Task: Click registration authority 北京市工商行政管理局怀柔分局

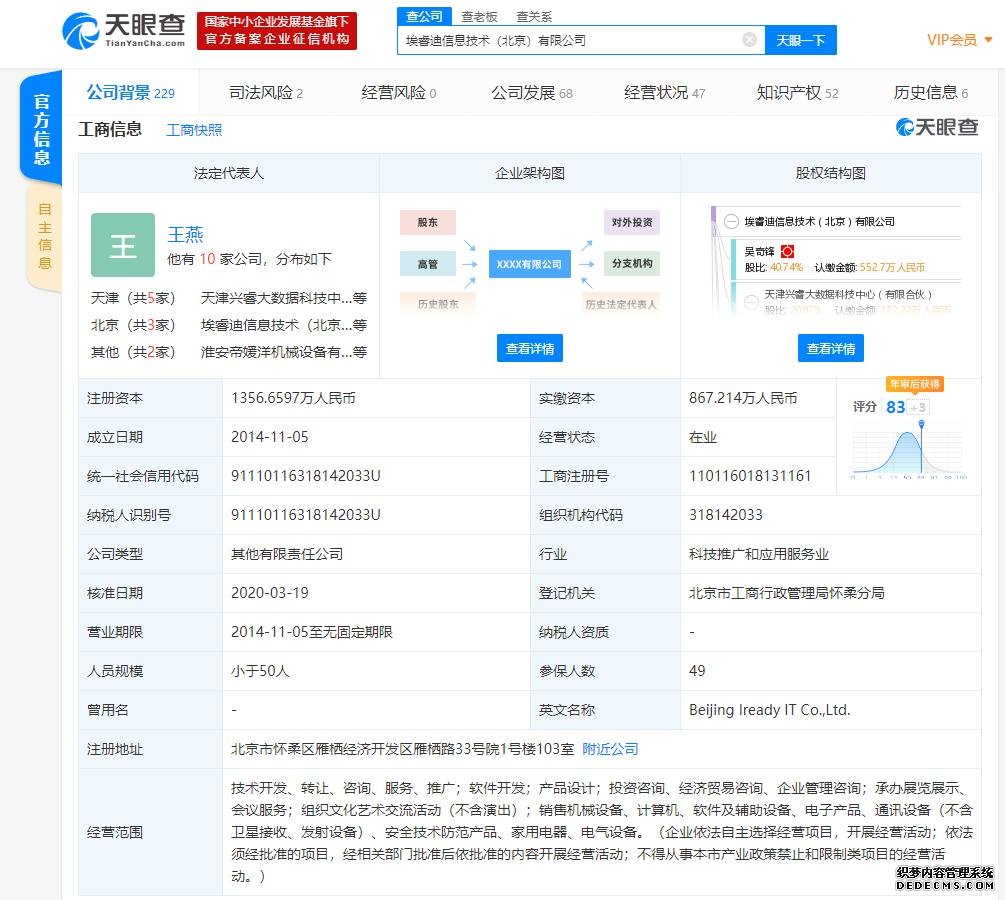Action: coord(786,593)
